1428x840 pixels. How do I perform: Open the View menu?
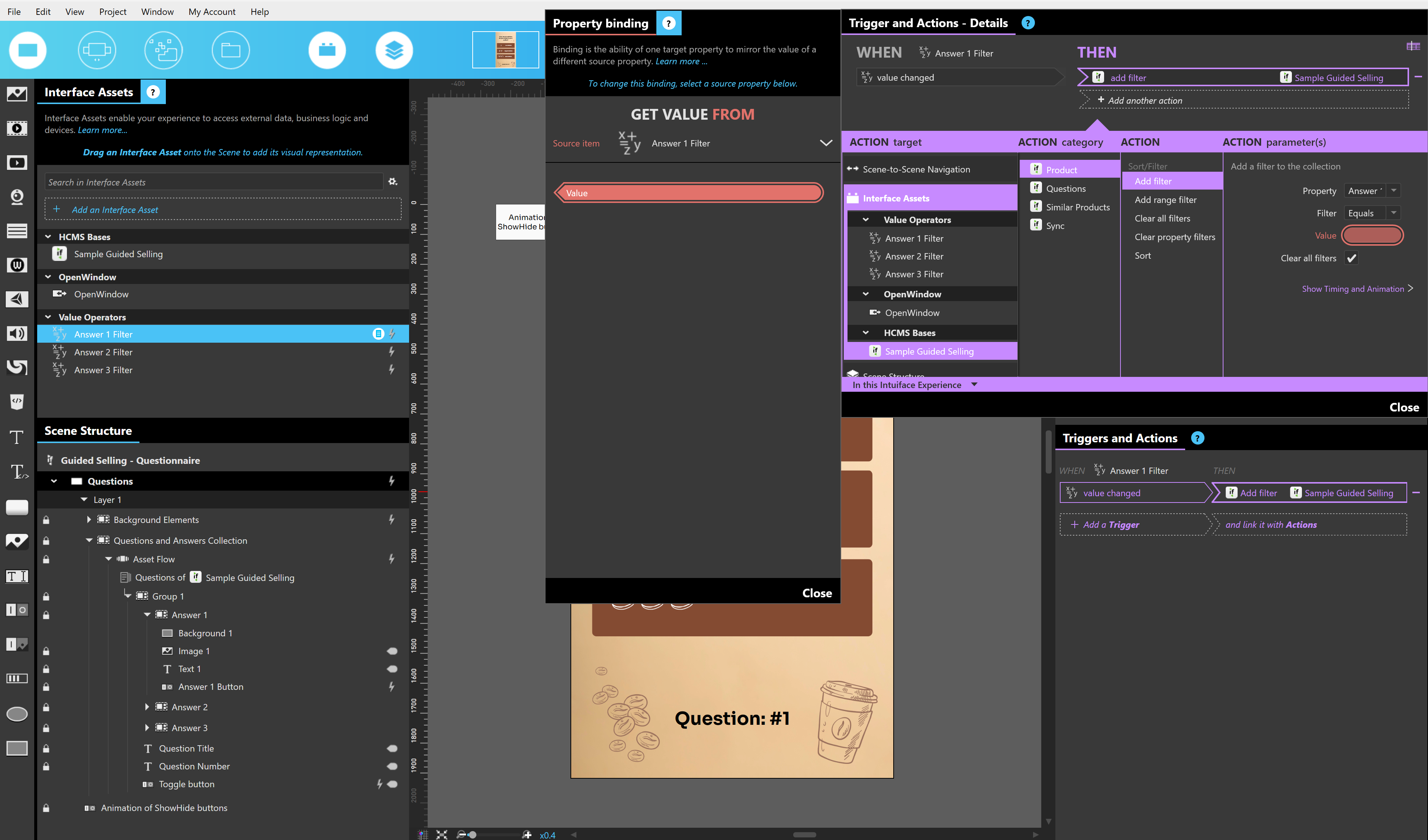(x=74, y=11)
